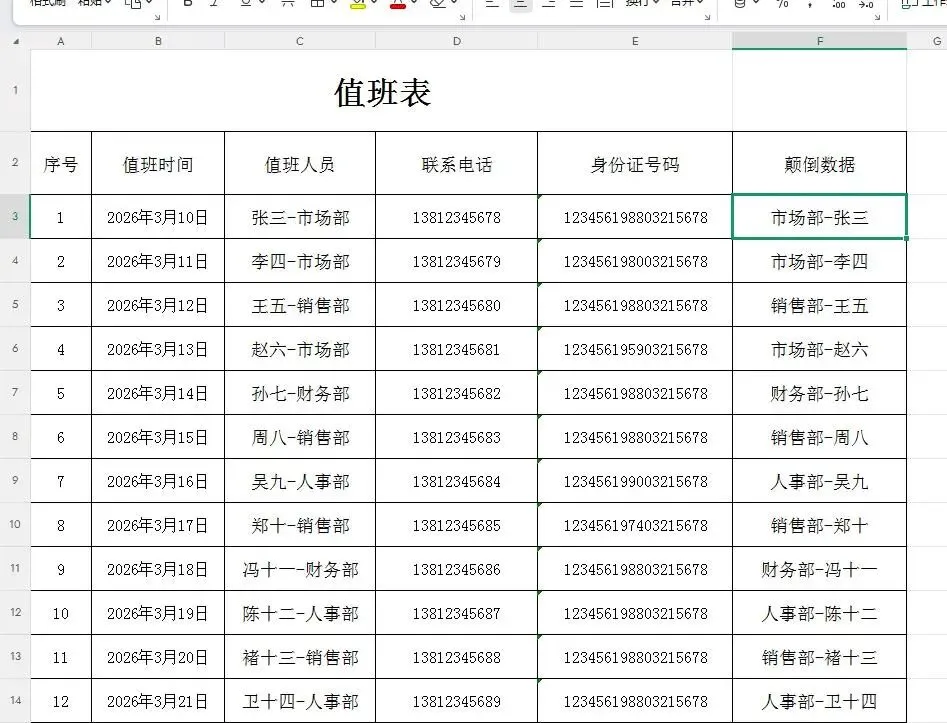Select the cell 销售部-王五
The width and height of the screenshot is (947, 723).
(820, 305)
